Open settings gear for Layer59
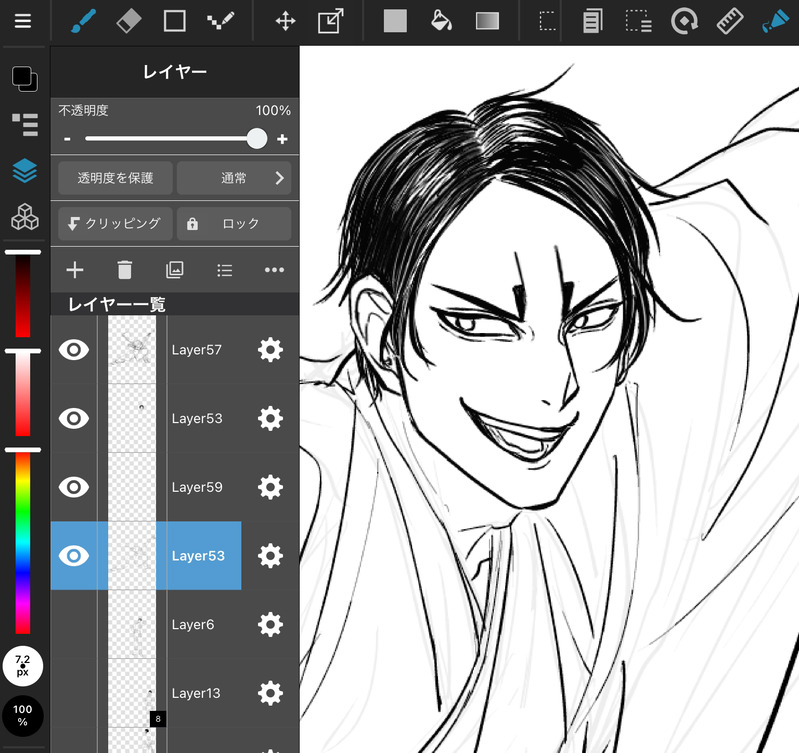Image resolution: width=799 pixels, height=753 pixels. tap(270, 487)
